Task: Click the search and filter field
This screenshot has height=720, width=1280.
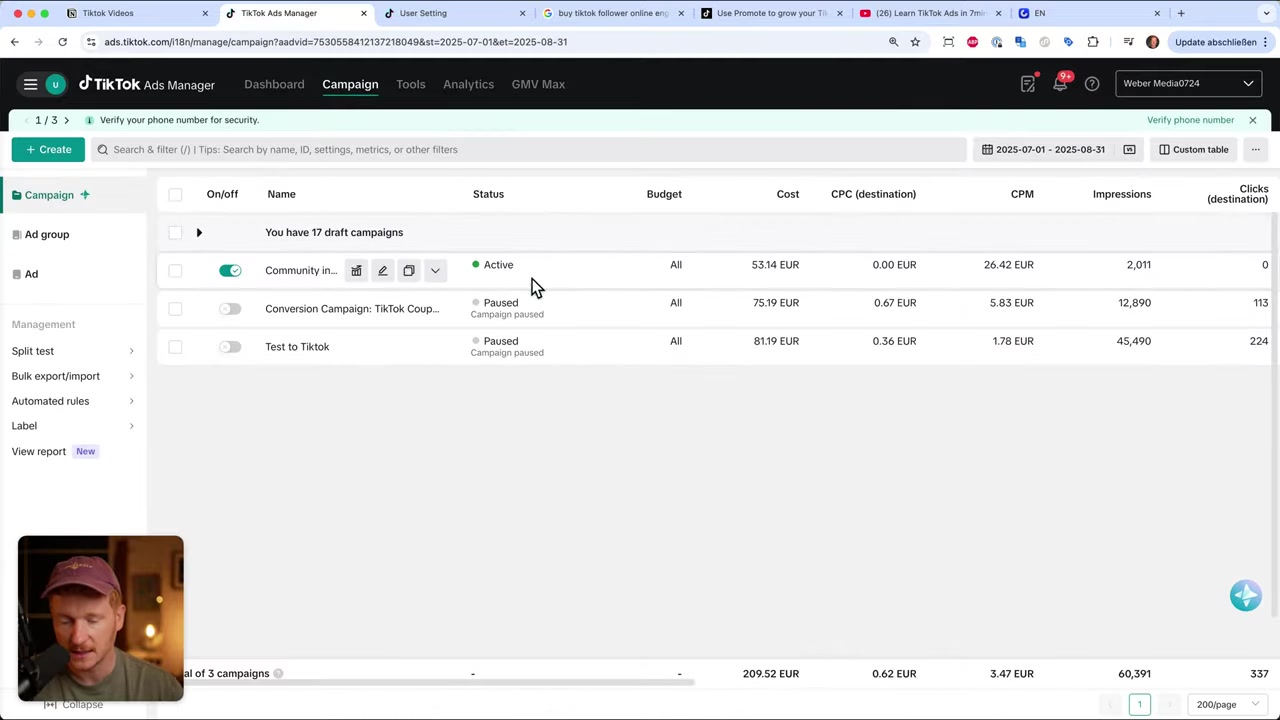Action: coord(529,150)
